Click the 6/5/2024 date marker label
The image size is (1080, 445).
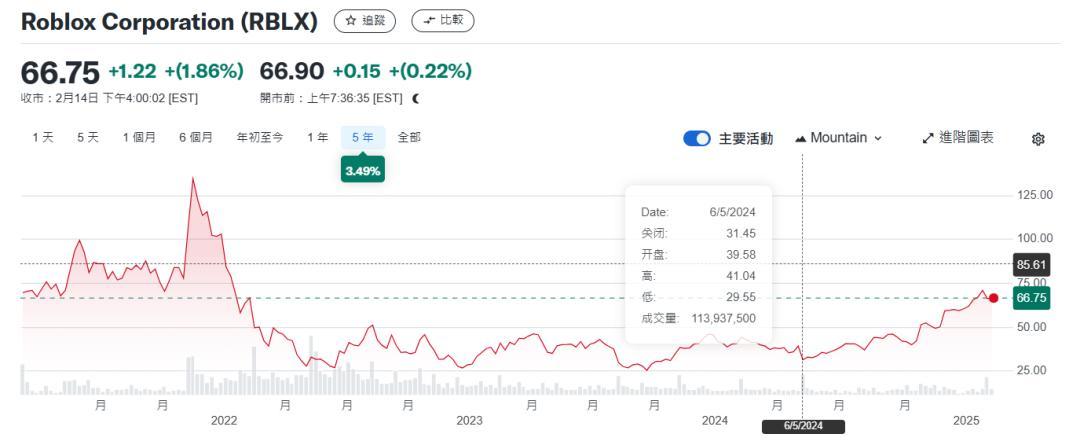(803, 426)
